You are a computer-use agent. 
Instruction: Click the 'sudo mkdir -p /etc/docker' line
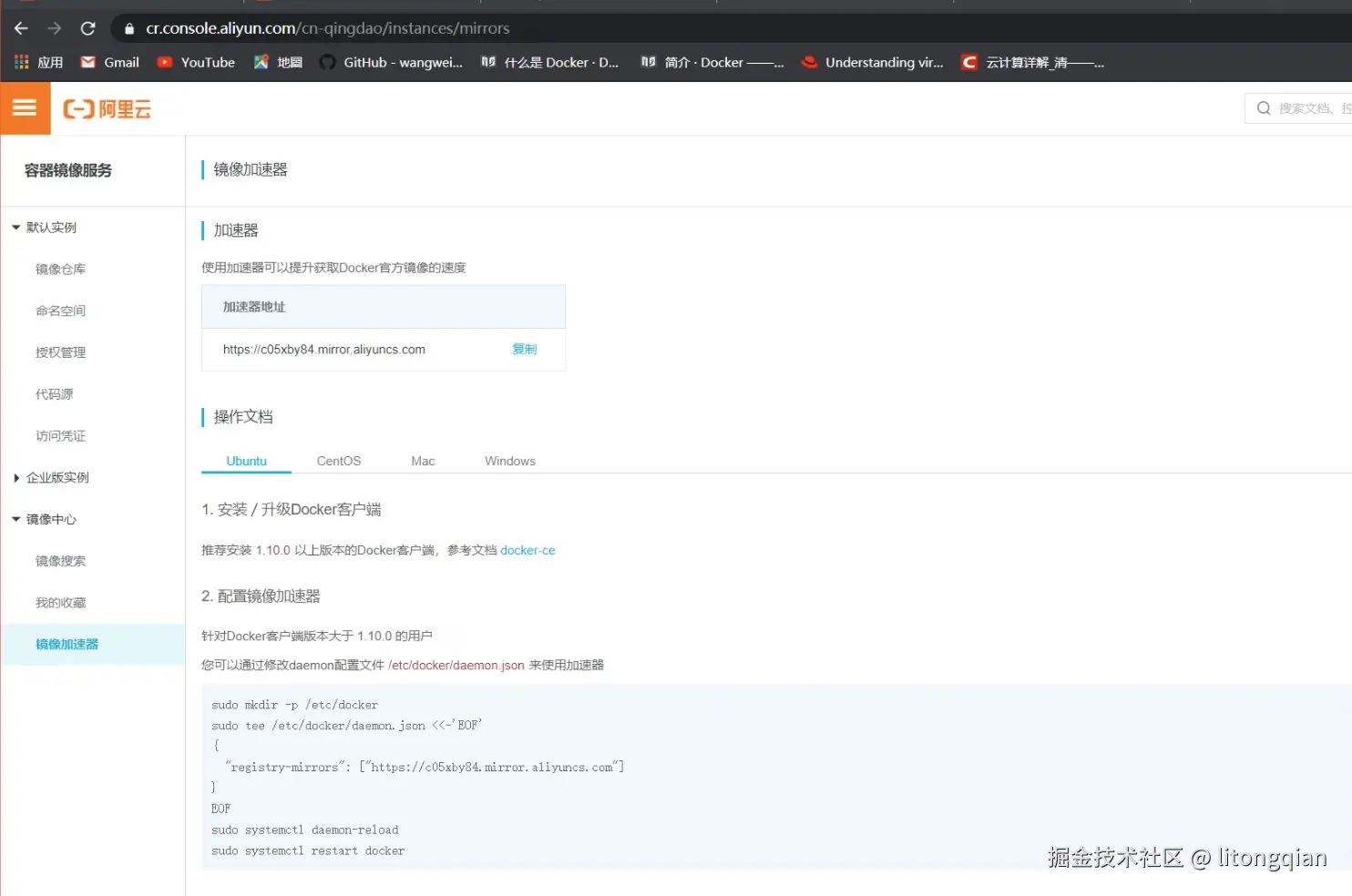[294, 705]
